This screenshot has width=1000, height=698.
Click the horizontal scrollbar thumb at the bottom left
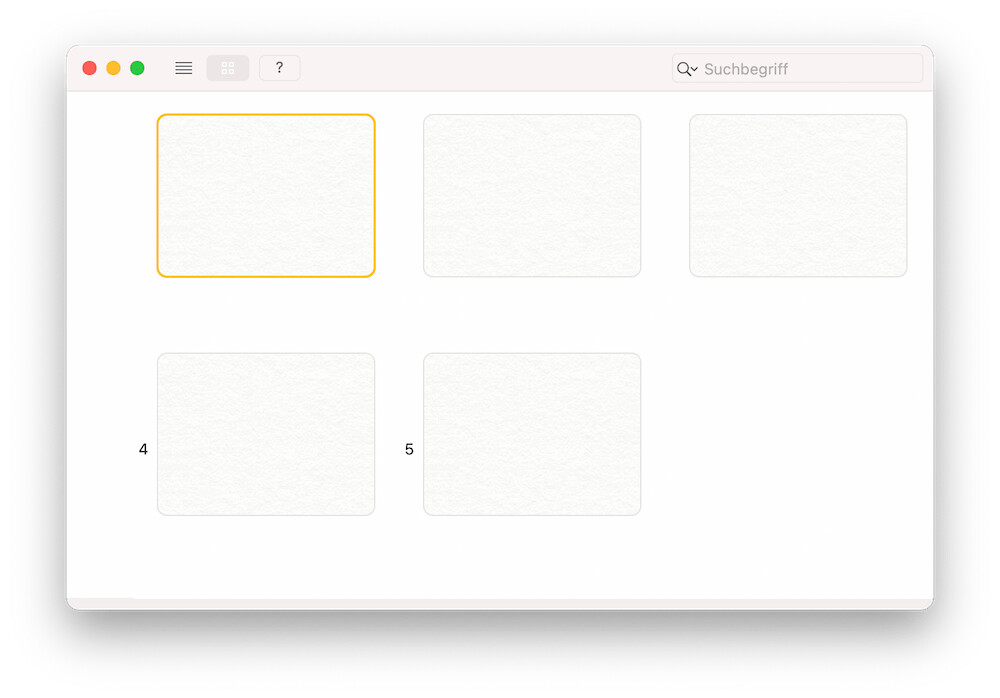point(100,603)
